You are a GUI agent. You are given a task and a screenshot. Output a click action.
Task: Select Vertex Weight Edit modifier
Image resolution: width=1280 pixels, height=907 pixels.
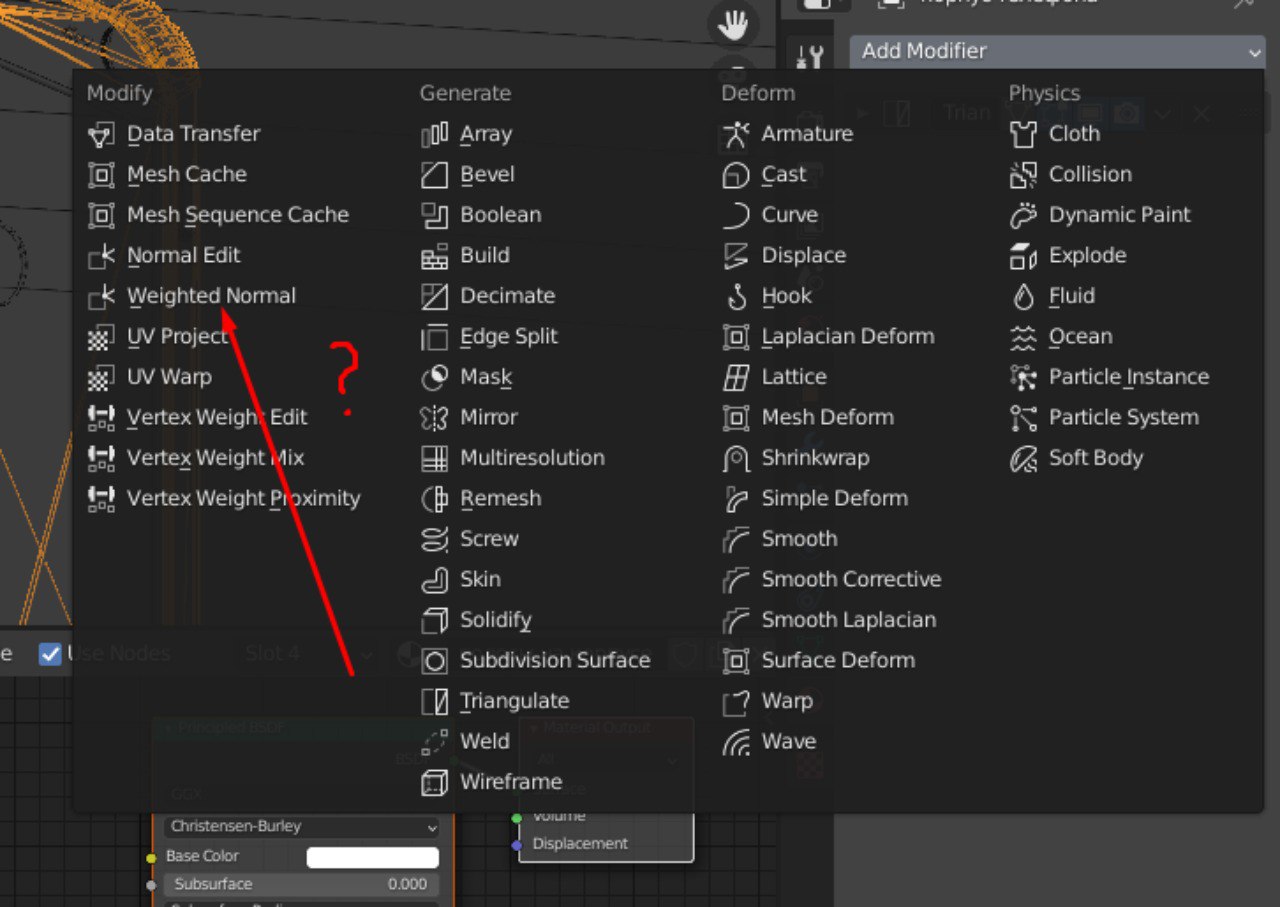(217, 418)
